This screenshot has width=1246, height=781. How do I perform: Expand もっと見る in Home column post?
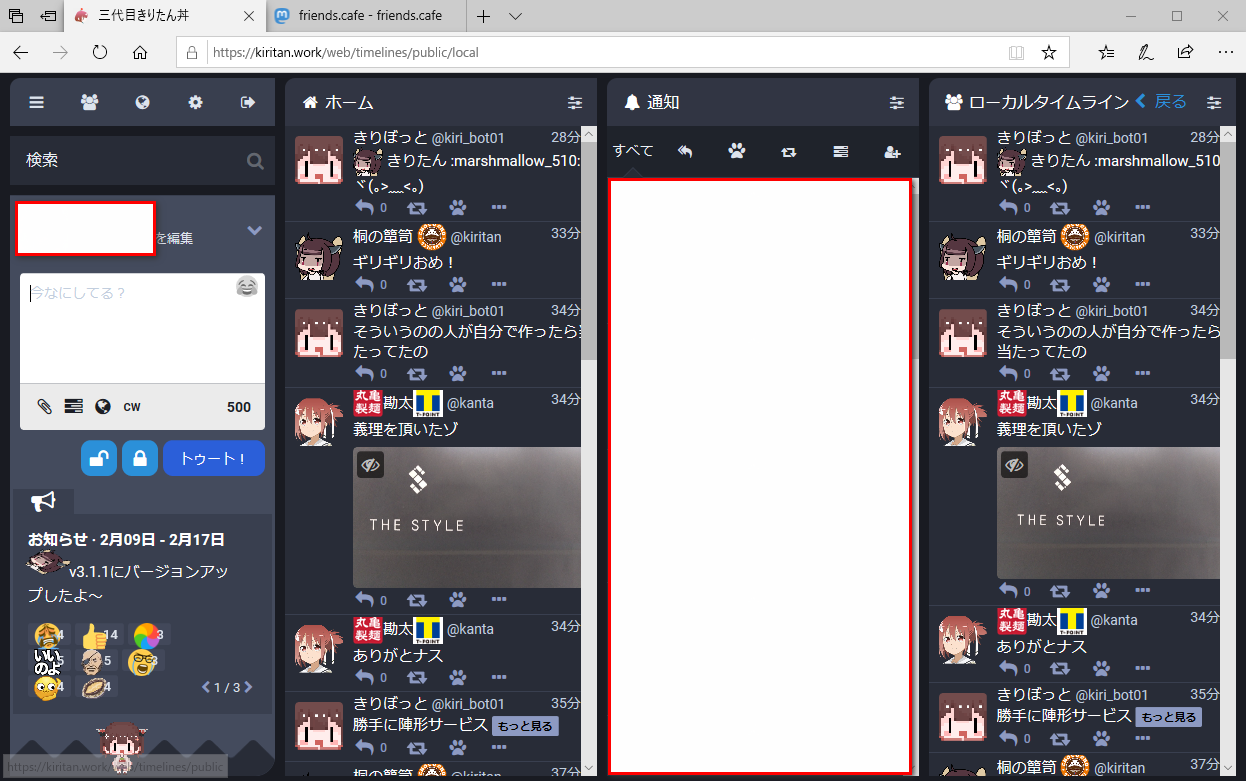[525, 726]
